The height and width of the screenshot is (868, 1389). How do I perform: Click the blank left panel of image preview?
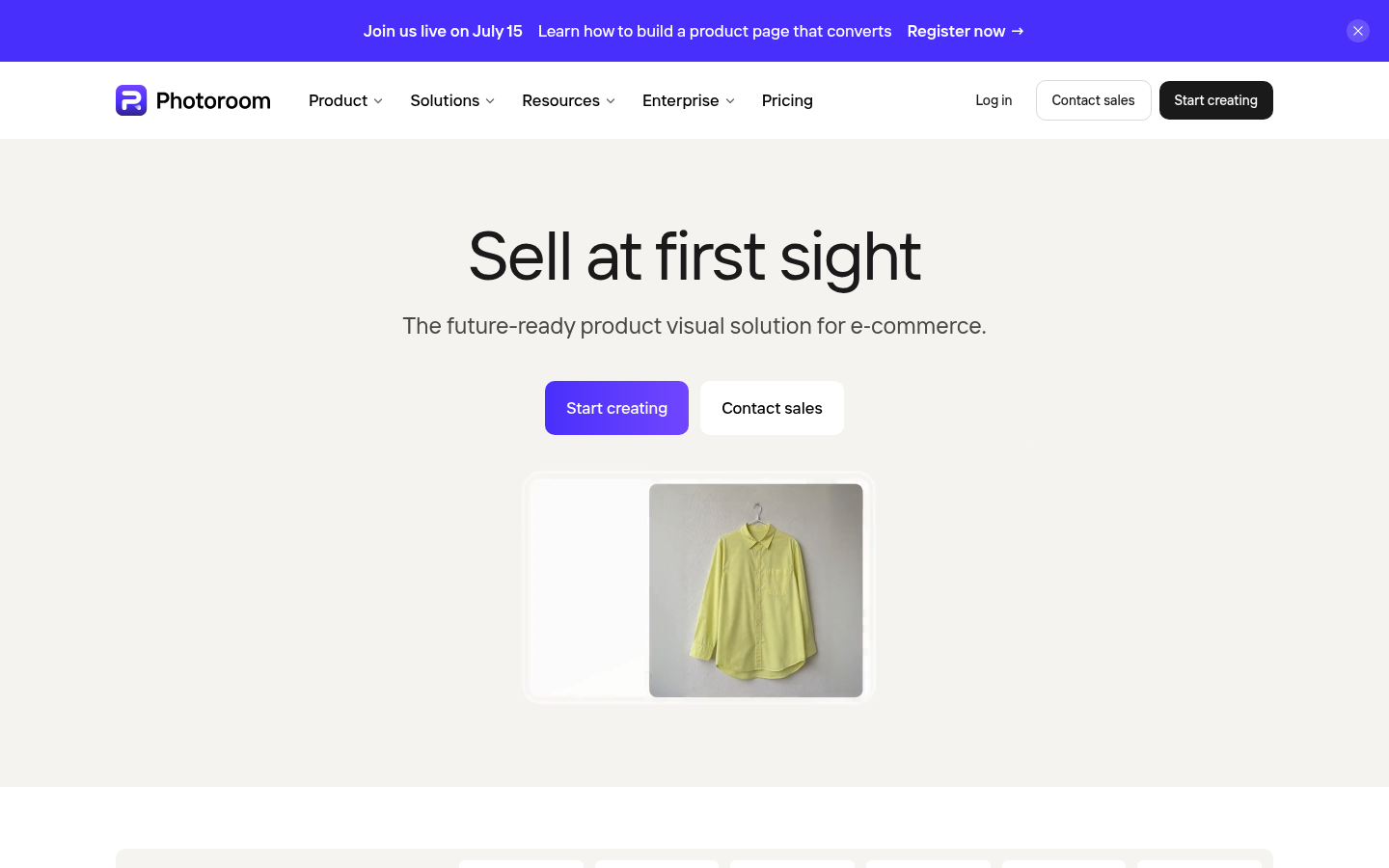tap(589, 588)
